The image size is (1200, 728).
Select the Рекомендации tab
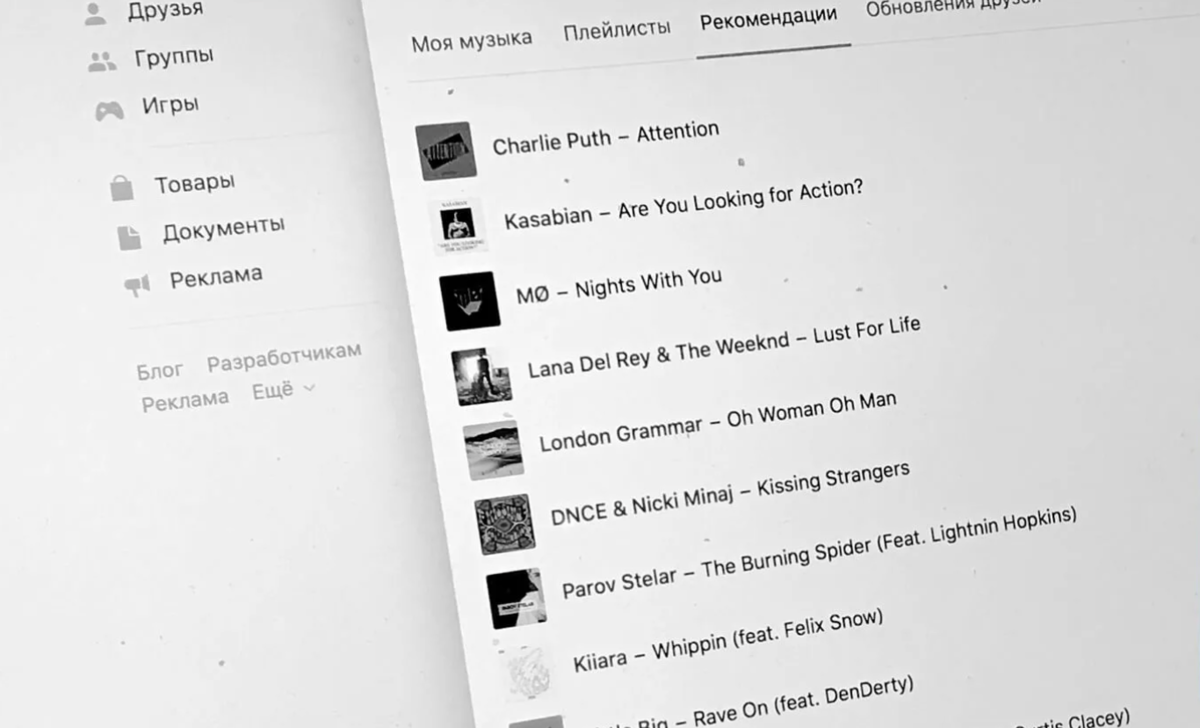click(769, 21)
